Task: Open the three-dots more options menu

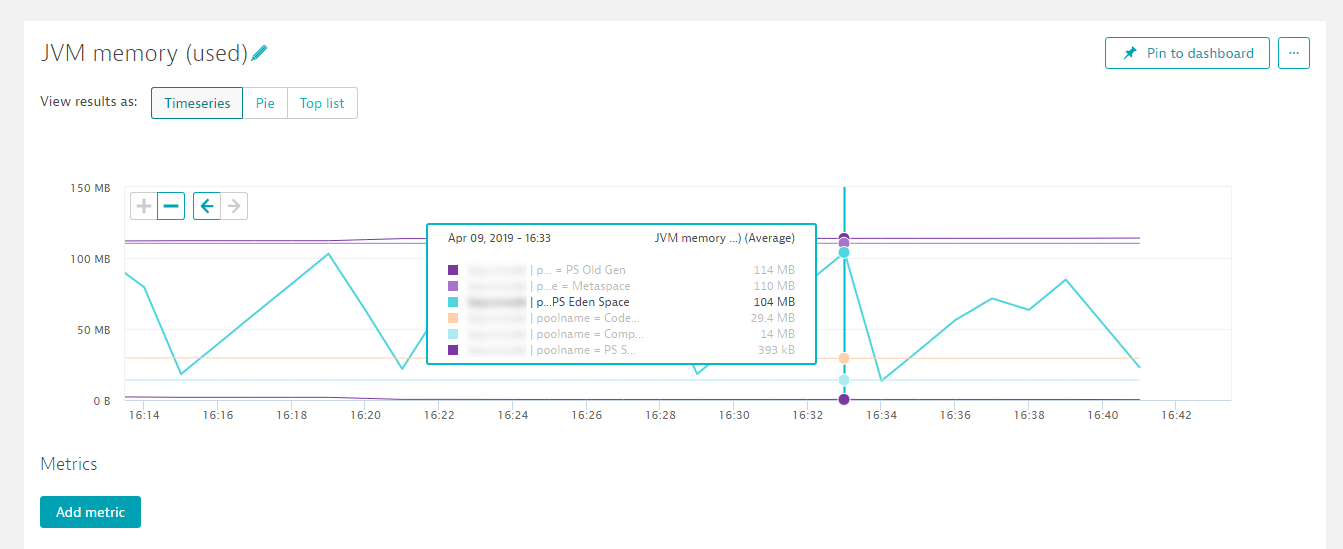Action: (1294, 53)
